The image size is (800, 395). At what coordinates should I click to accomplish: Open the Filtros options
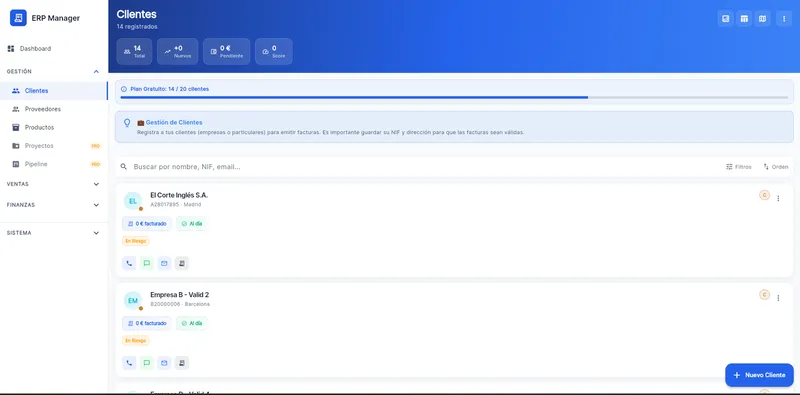pyautogui.click(x=739, y=167)
